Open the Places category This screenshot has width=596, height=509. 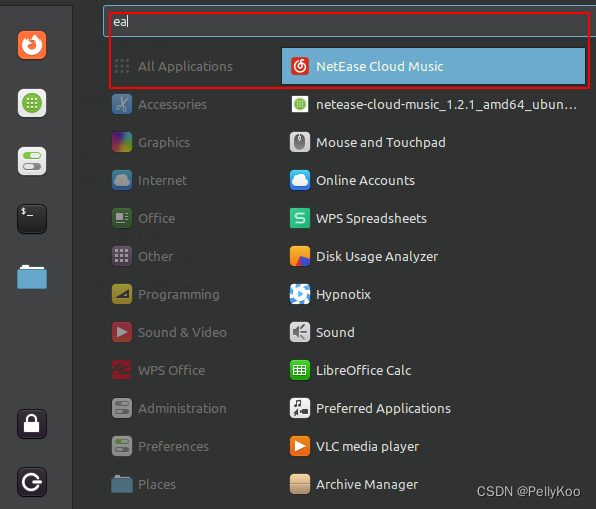[x=157, y=485]
